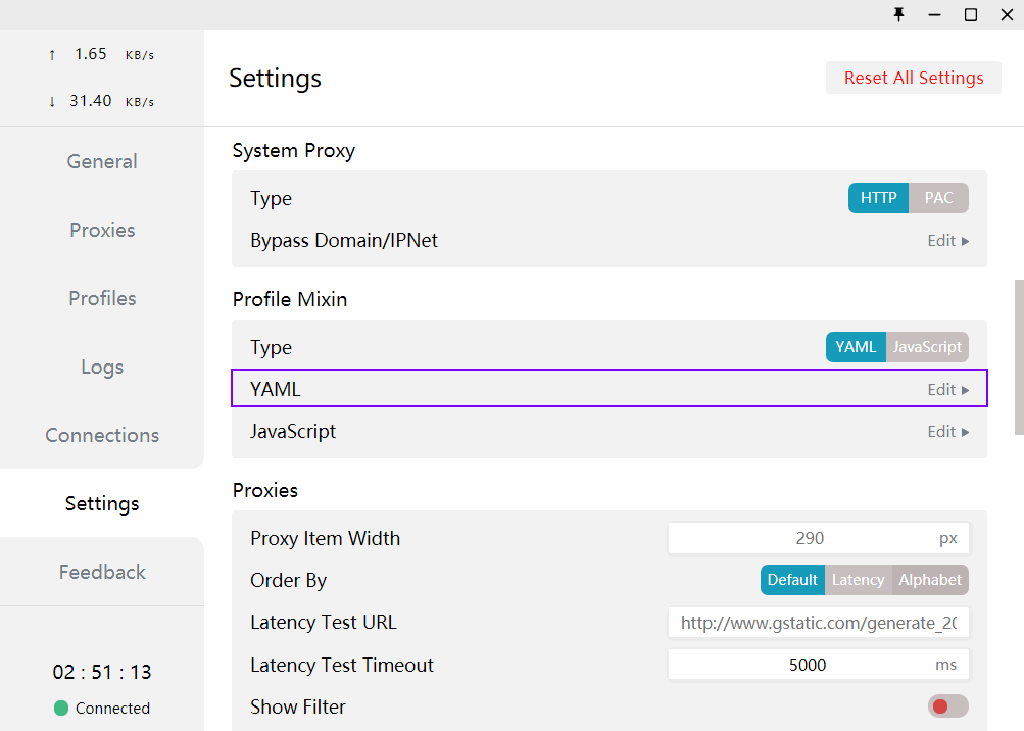Set system proxy type to HTTP
1024x731 pixels.
point(878,198)
